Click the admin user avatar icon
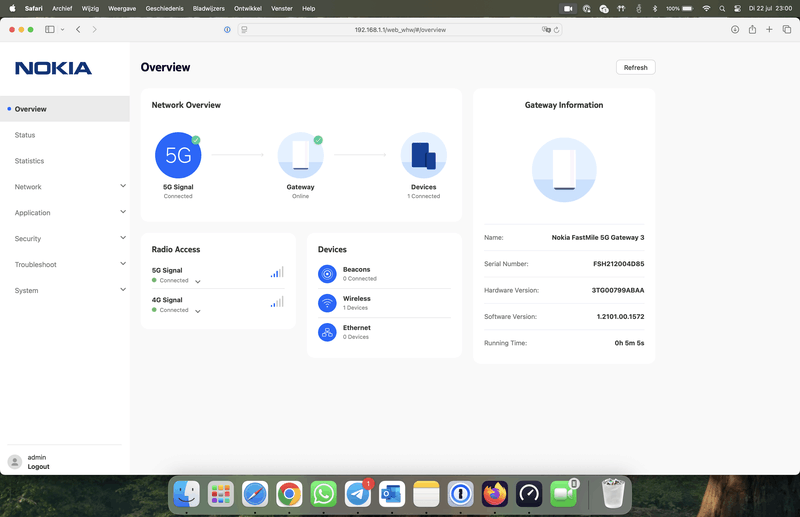This screenshot has width=800, height=517. (x=15, y=462)
